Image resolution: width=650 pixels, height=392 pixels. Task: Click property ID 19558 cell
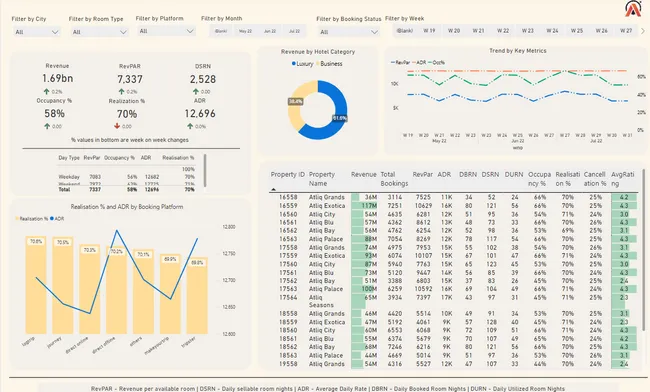coord(288,364)
